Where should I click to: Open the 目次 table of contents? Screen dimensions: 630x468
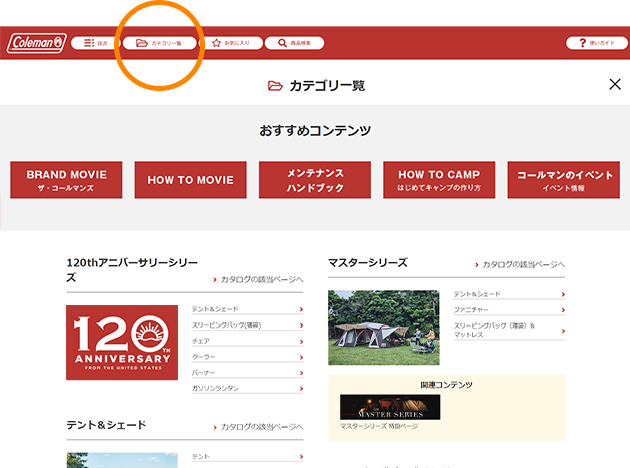(94, 43)
